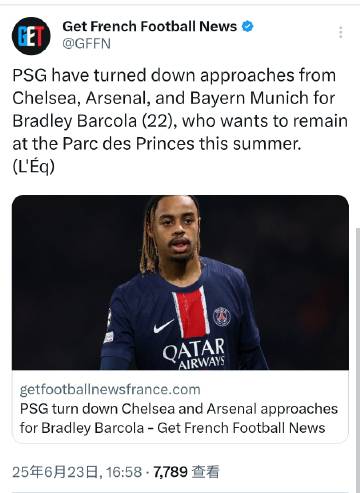
Task: Click the tweet timestamp 25年6月23日, 16:58
Action: 77,472
